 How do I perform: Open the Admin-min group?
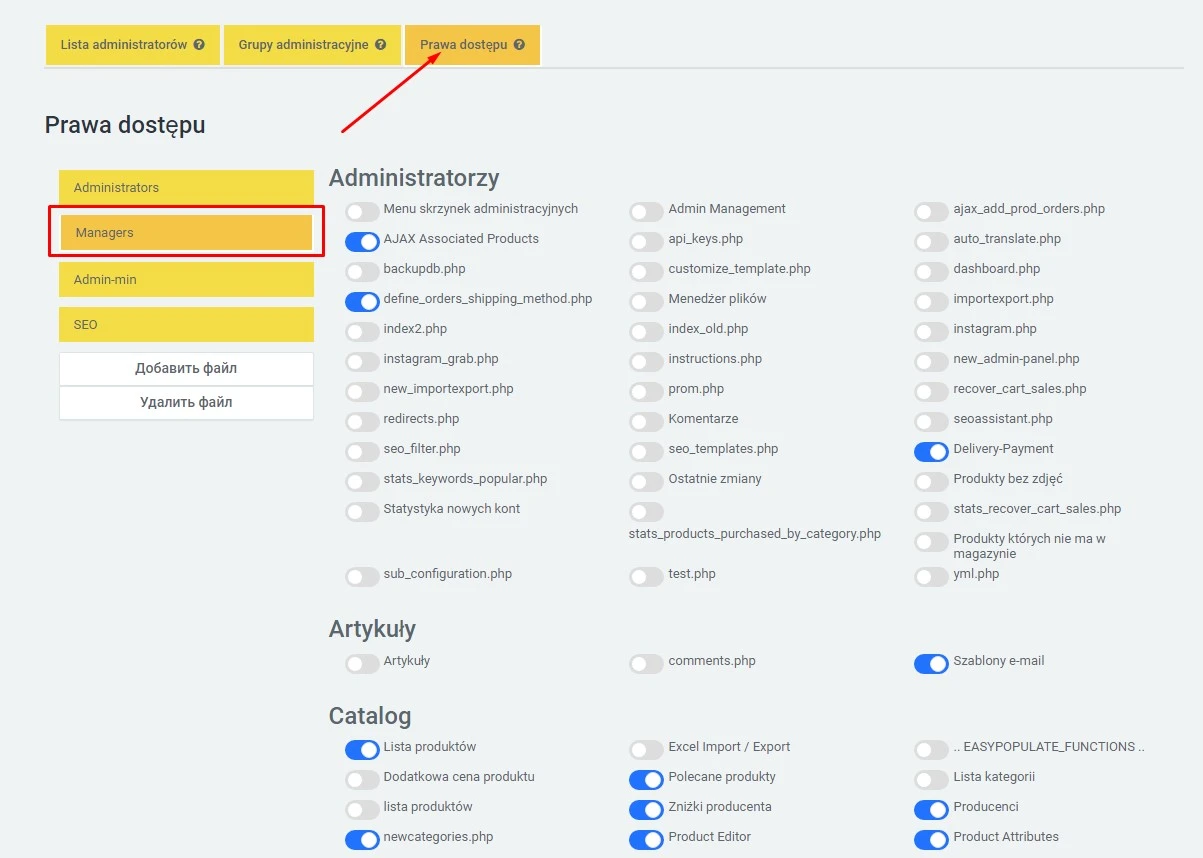(x=186, y=279)
